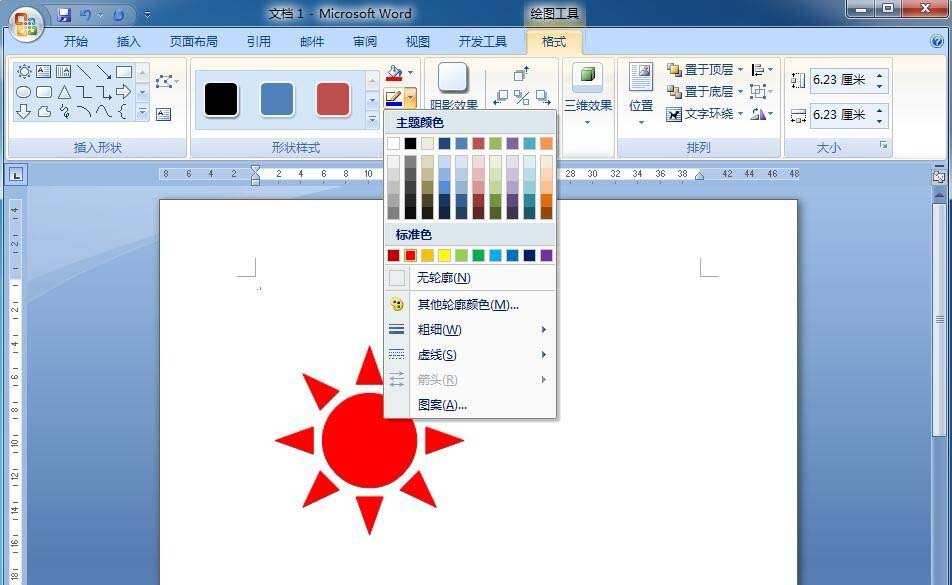Toggle shadow on or off
952x585 pixels.
point(522,97)
